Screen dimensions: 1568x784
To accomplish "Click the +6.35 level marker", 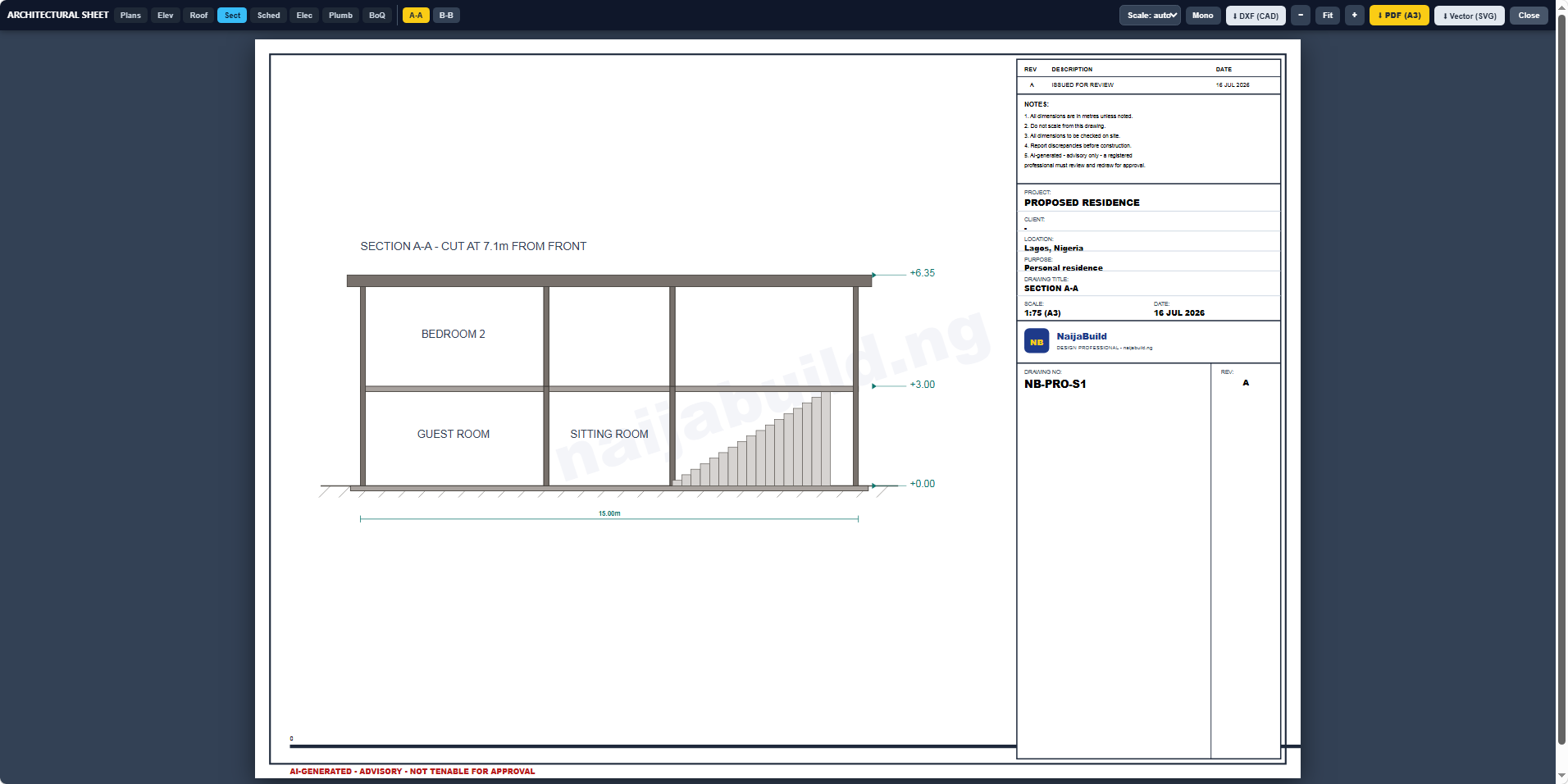I will coord(922,273).
